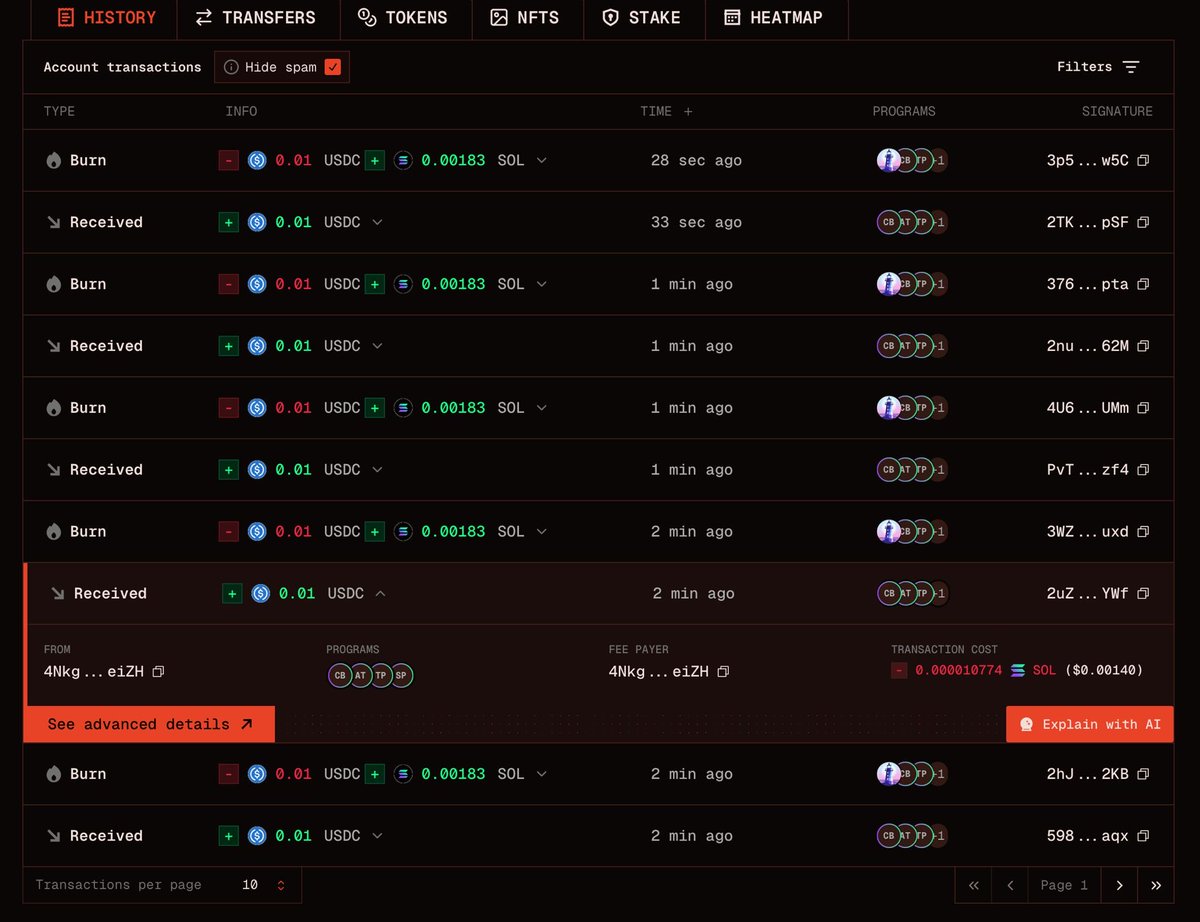1200x922 pixels.
Task: Expand Received row with signature 598...aqx
Action: click(377, 836)
